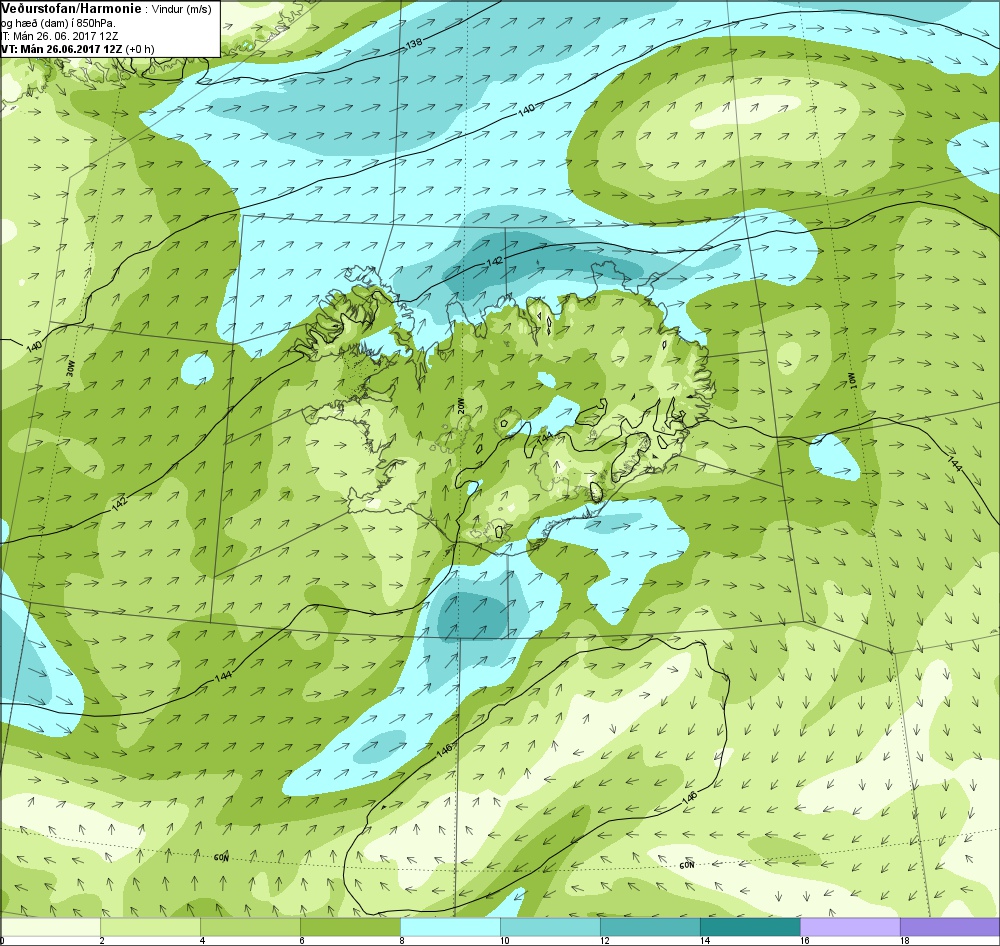This screenshot has height=946, width=1000.
Task: Click the 30W longitude label
Action: pyautogui.click(x=71, y=369)
